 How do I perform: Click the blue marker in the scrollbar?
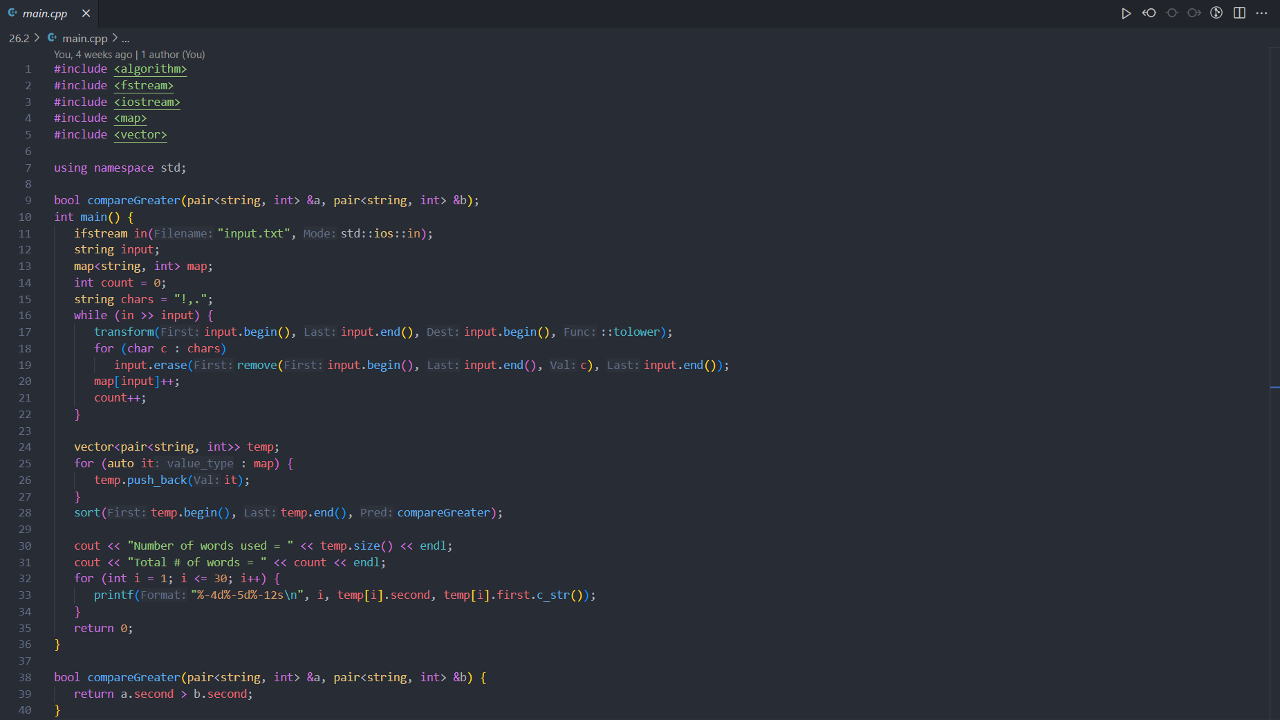(x=1275, y=386)
